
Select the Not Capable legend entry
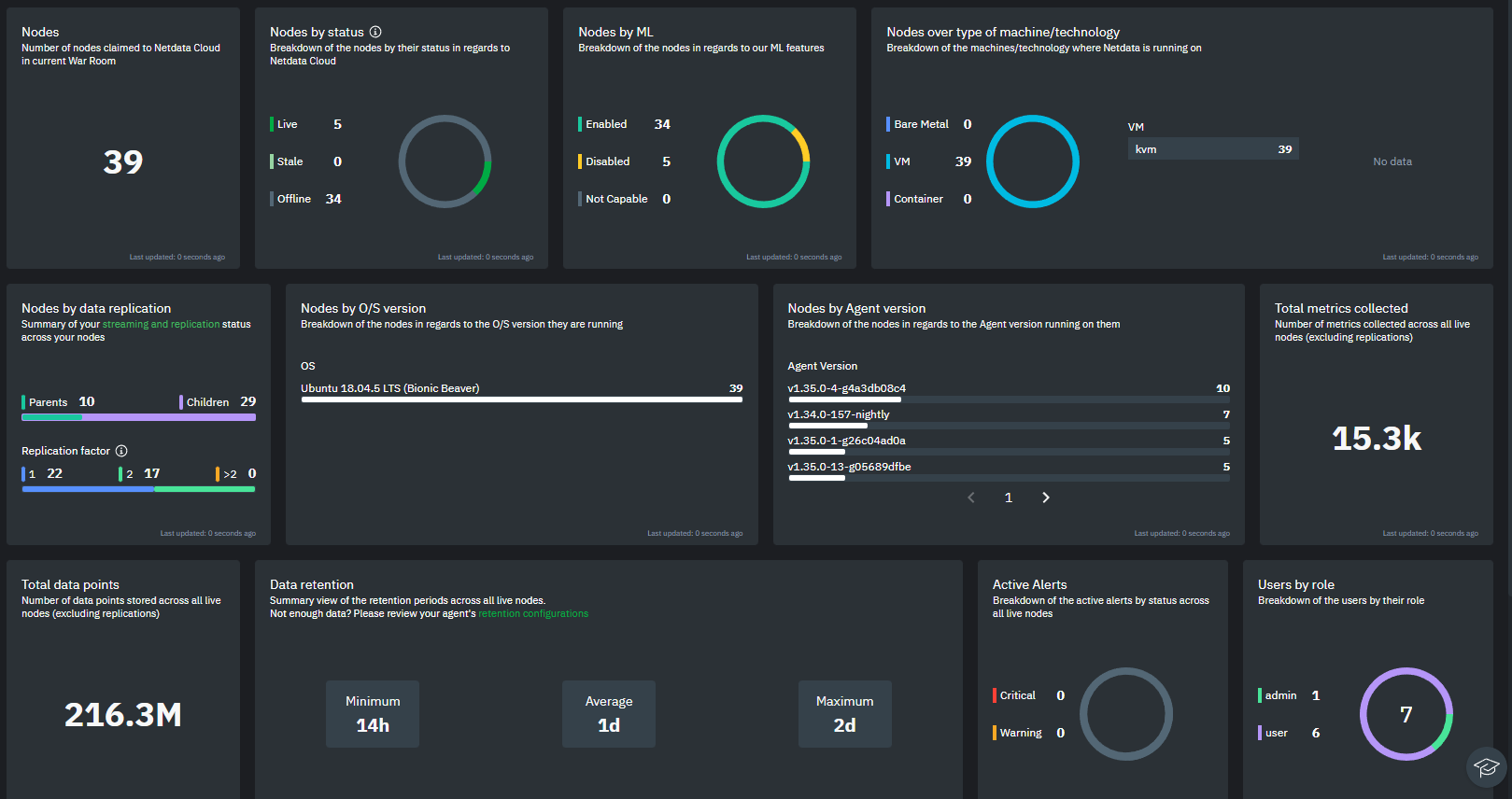pos(625,199)
